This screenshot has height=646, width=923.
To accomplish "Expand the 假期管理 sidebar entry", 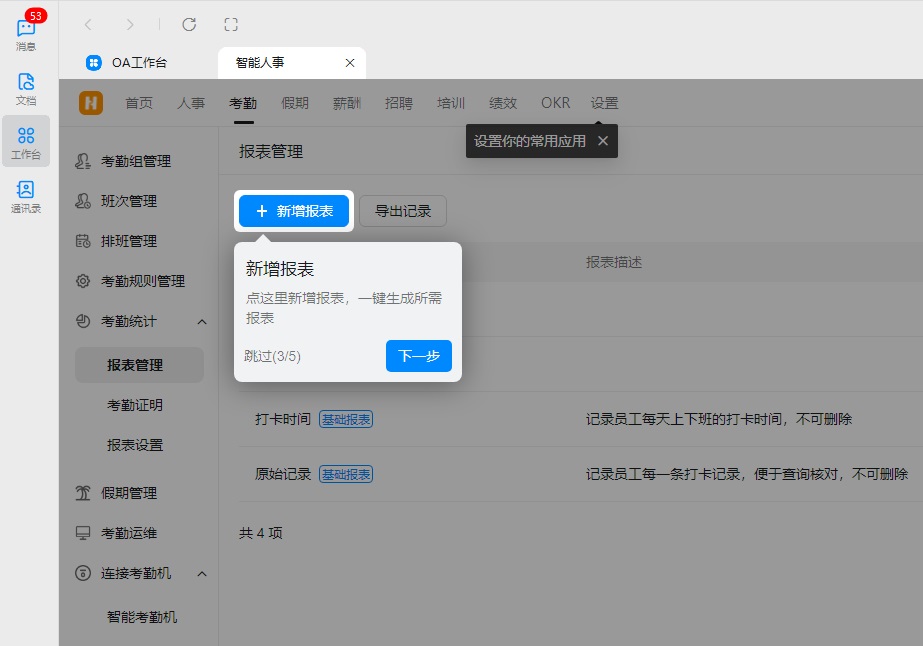I will 135,493.
